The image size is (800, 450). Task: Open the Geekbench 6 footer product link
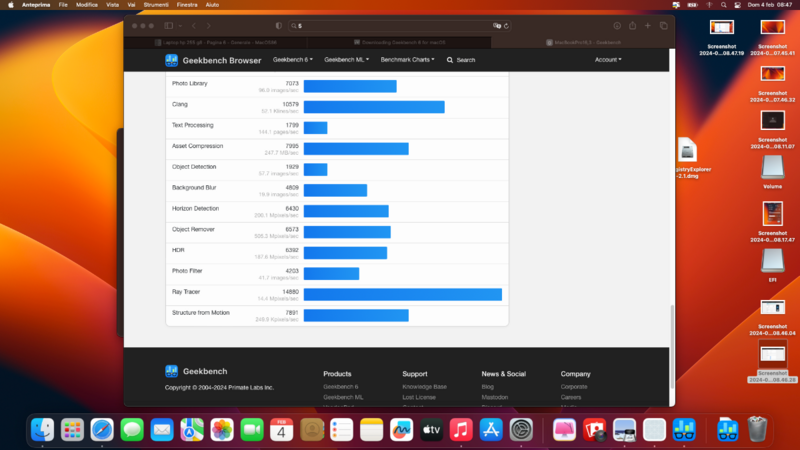(x=340, y=387)
